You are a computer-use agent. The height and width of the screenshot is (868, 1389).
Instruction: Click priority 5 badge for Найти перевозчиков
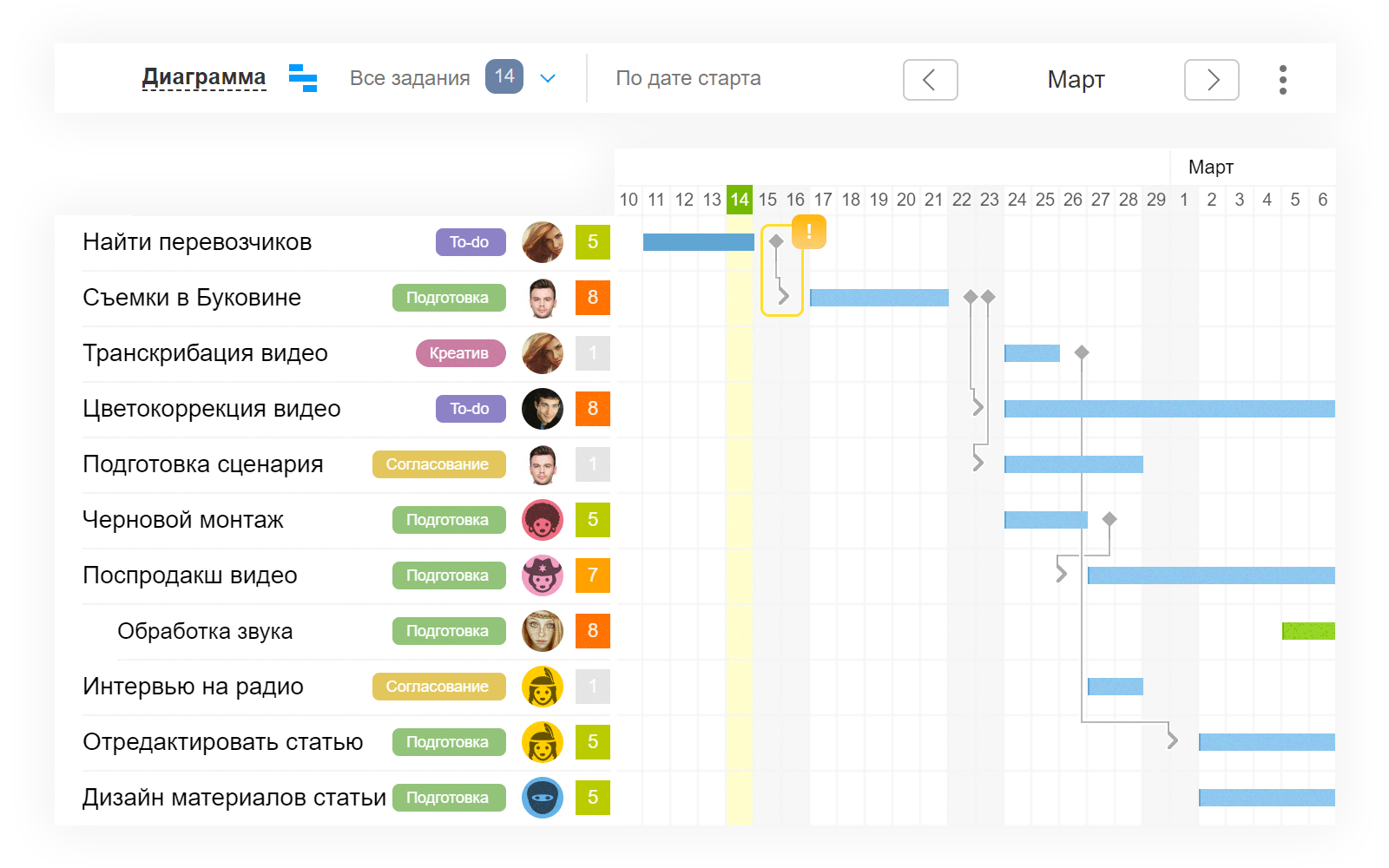(593, 242)
